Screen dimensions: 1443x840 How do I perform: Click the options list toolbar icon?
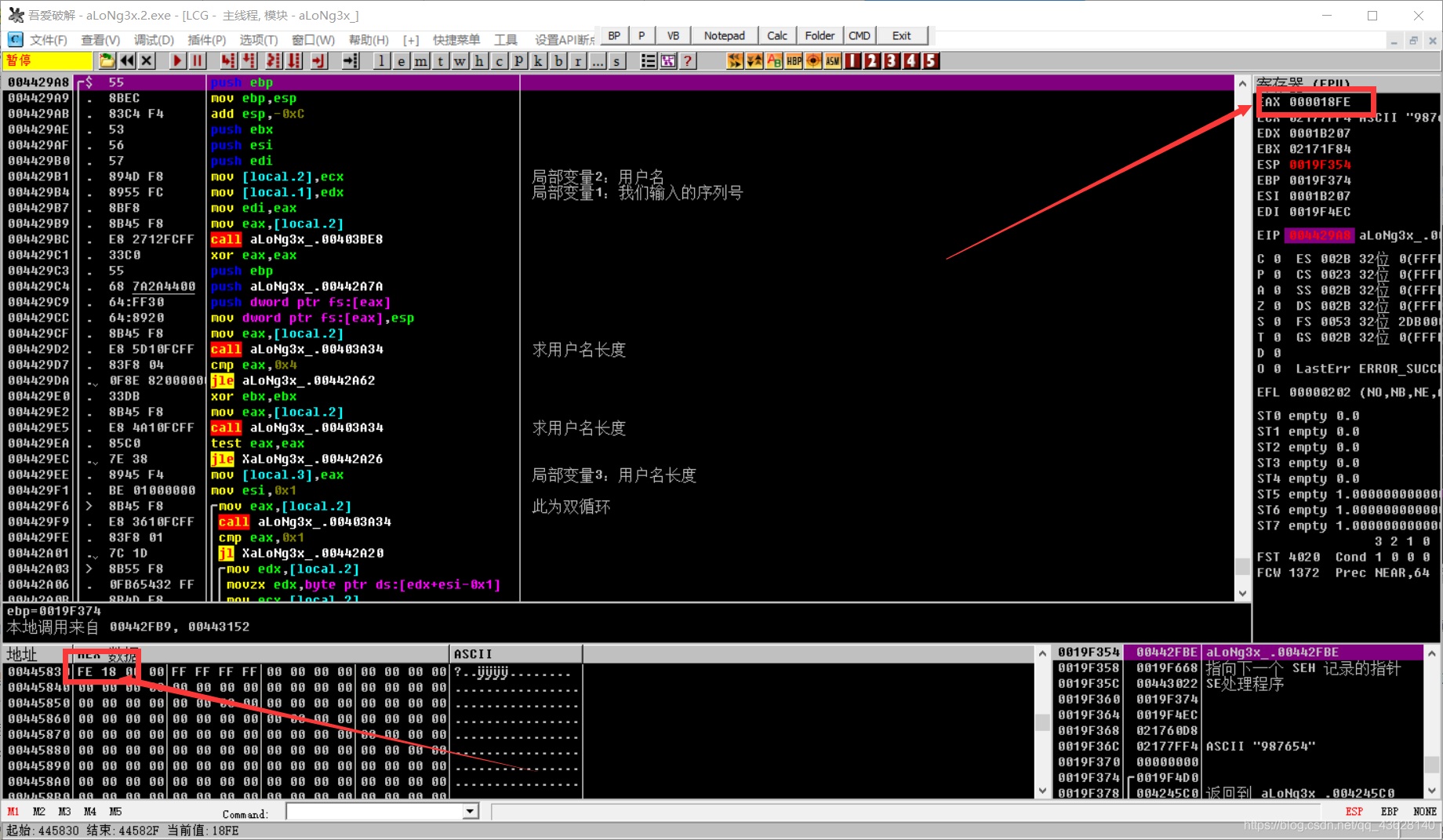[x=648, y=61]
